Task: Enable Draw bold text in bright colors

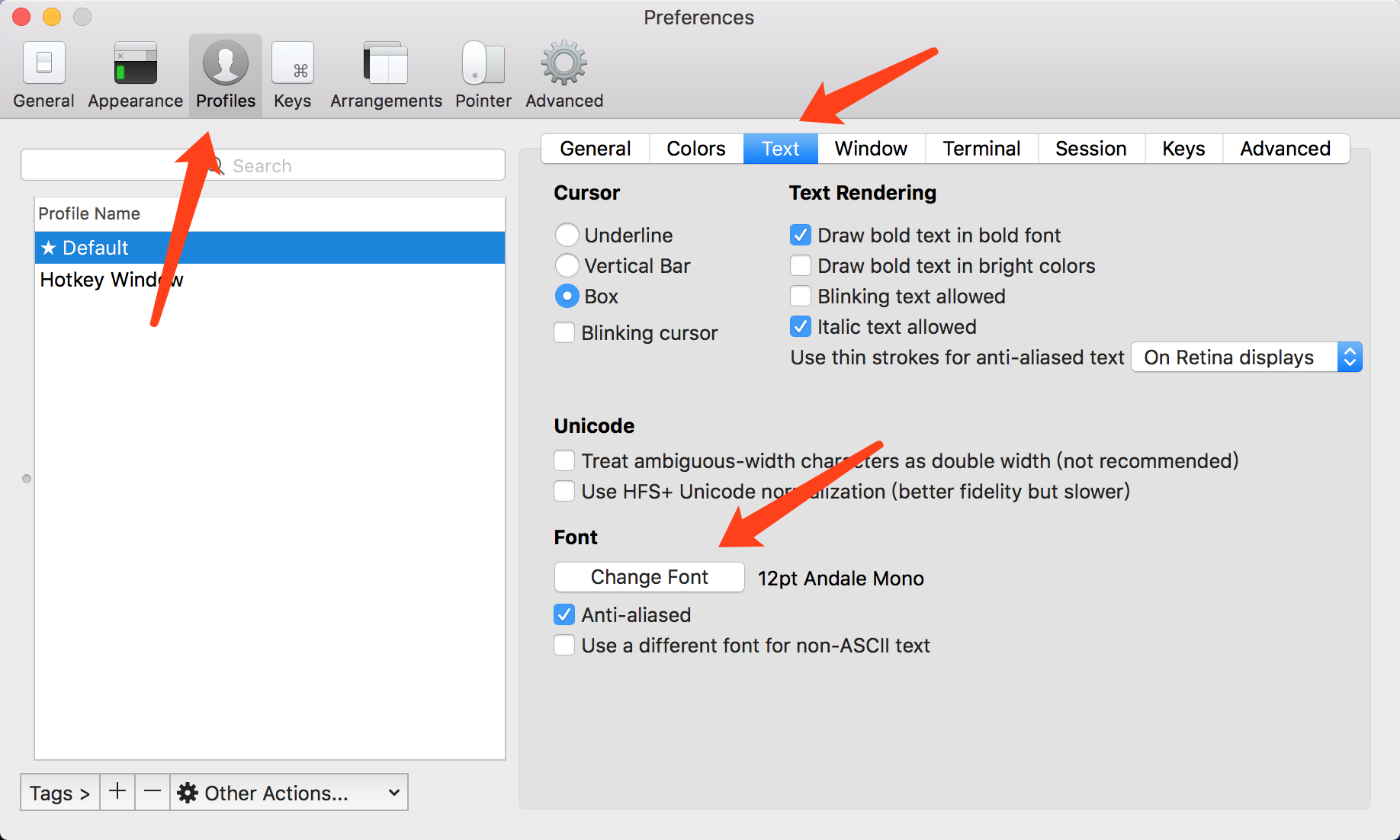Action: point(801,266)
